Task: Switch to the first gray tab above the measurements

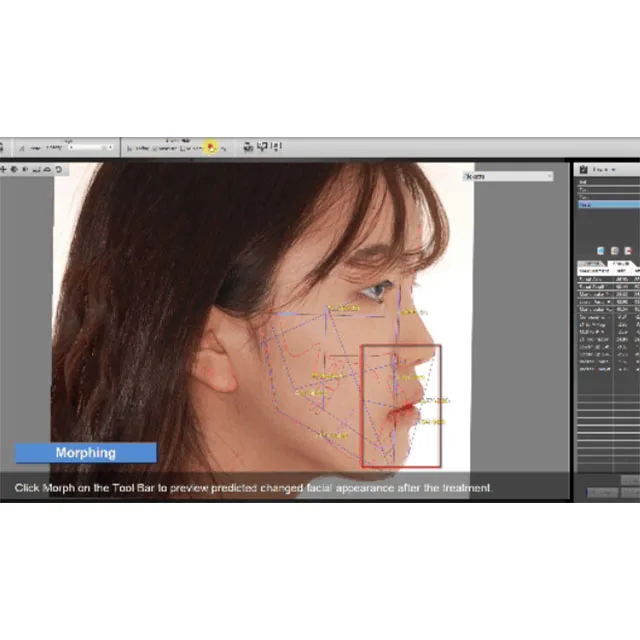Action: tap(591, 263)
